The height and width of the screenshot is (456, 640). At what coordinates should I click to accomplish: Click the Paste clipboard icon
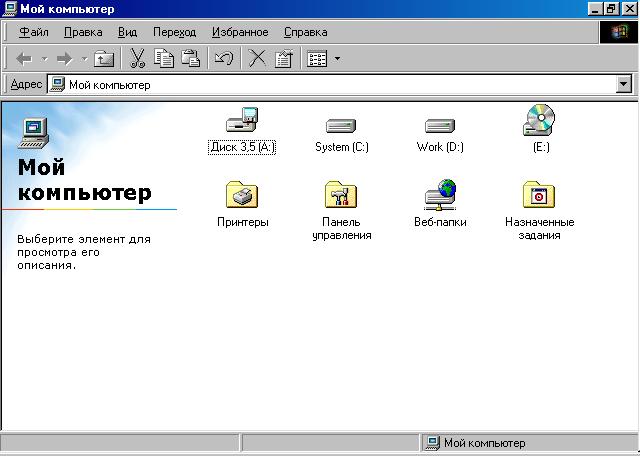point(191,58)
